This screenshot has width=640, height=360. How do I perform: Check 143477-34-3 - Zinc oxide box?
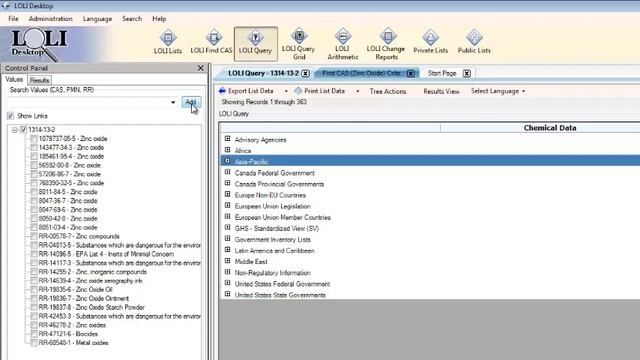pyautogui.click(x=34, y=148)
